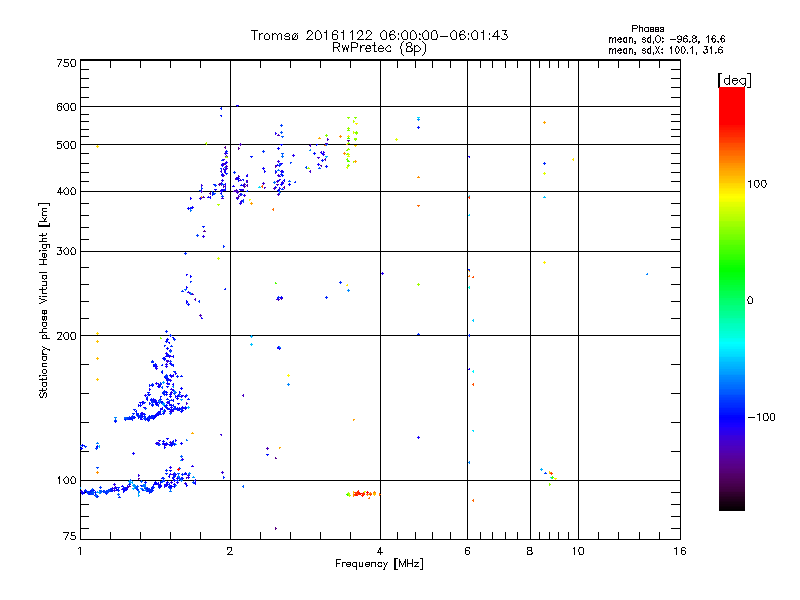Click 'Stationary phase Virtual Height [km]' axis label
This screenshot has height=600, width=800.
click(x=43, y=300)
